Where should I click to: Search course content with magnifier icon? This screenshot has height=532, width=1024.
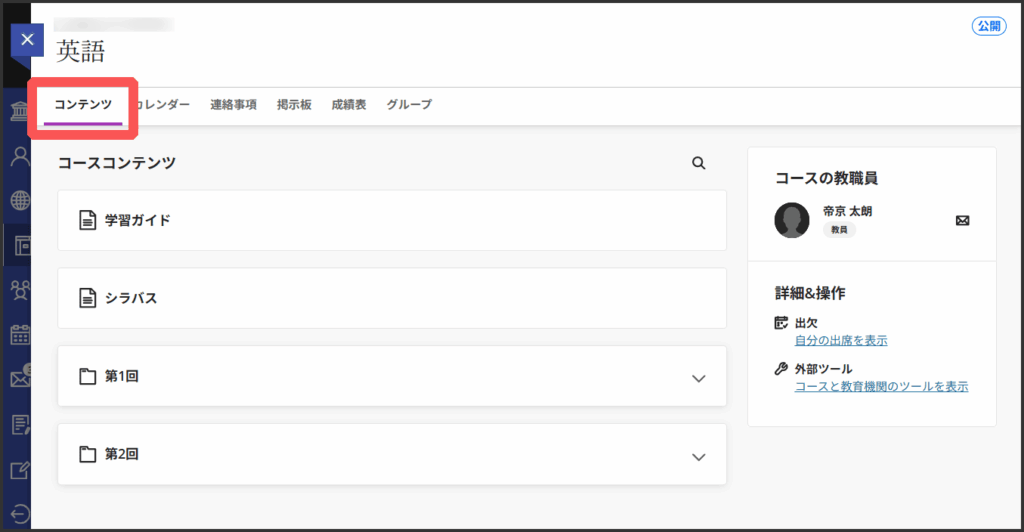tap(699, 163)
